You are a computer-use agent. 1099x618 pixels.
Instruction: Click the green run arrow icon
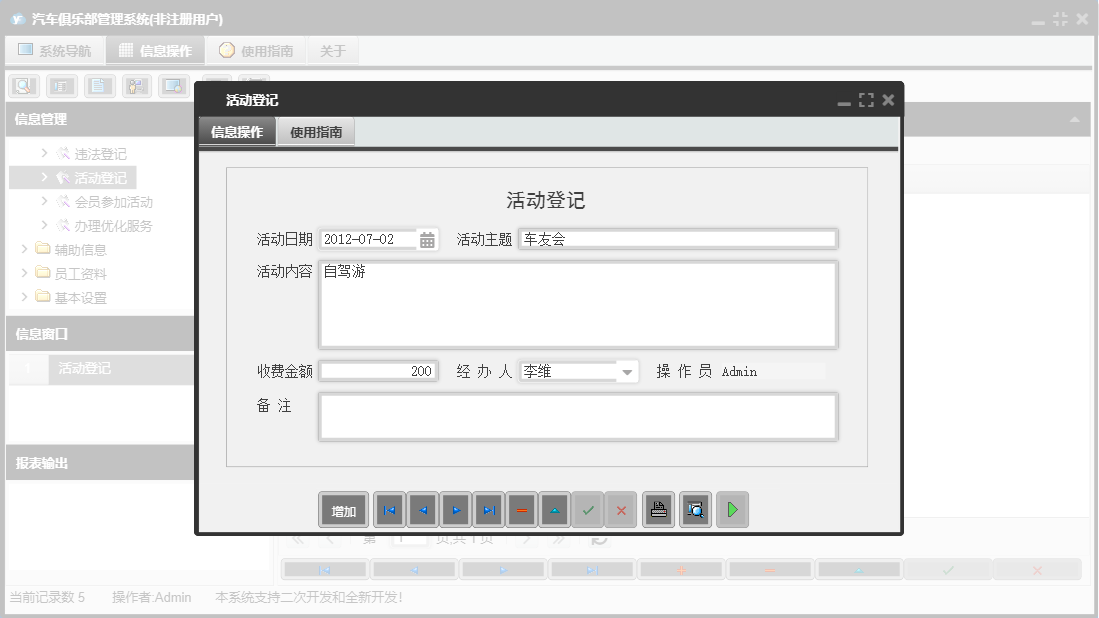tap(731, 509)
